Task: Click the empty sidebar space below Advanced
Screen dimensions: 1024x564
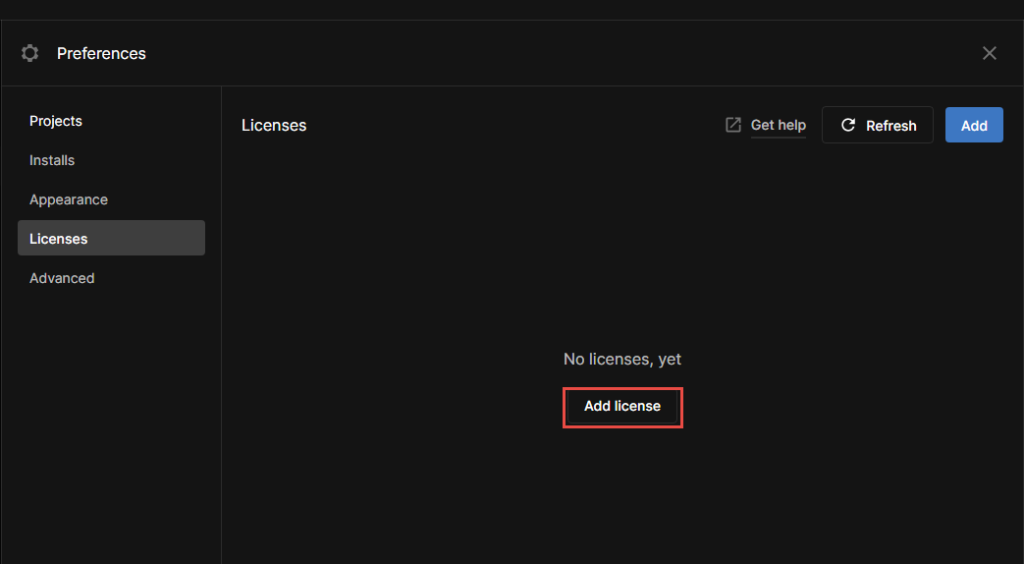Action: click(110, 420)
